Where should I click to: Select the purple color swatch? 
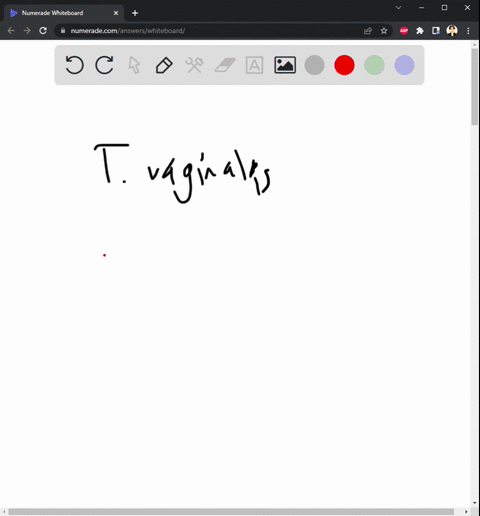click(404, 65)
